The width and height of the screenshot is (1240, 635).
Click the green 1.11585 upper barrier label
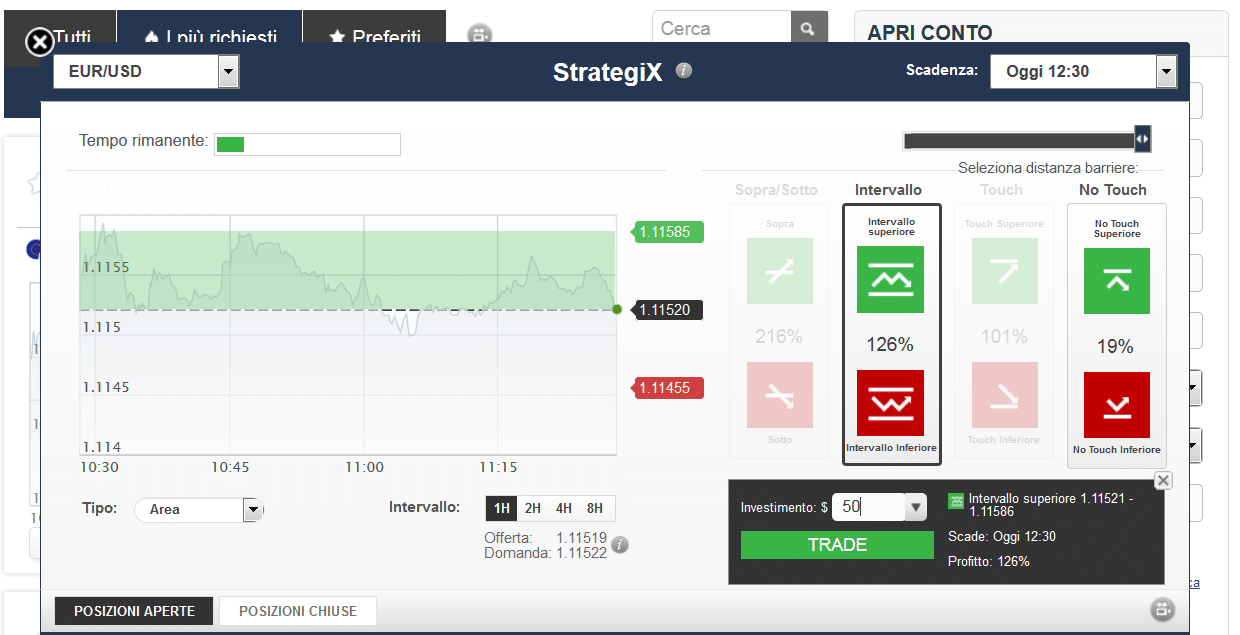coord(667,232)
